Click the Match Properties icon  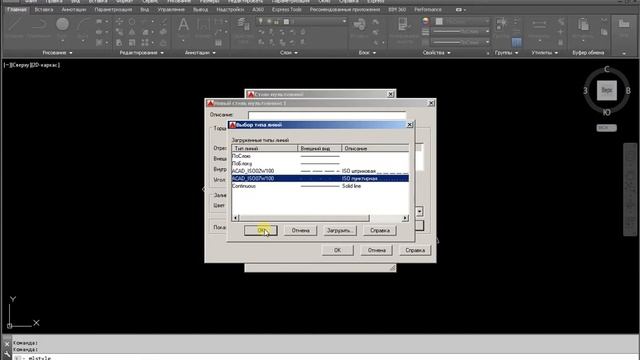coord(403,25)
